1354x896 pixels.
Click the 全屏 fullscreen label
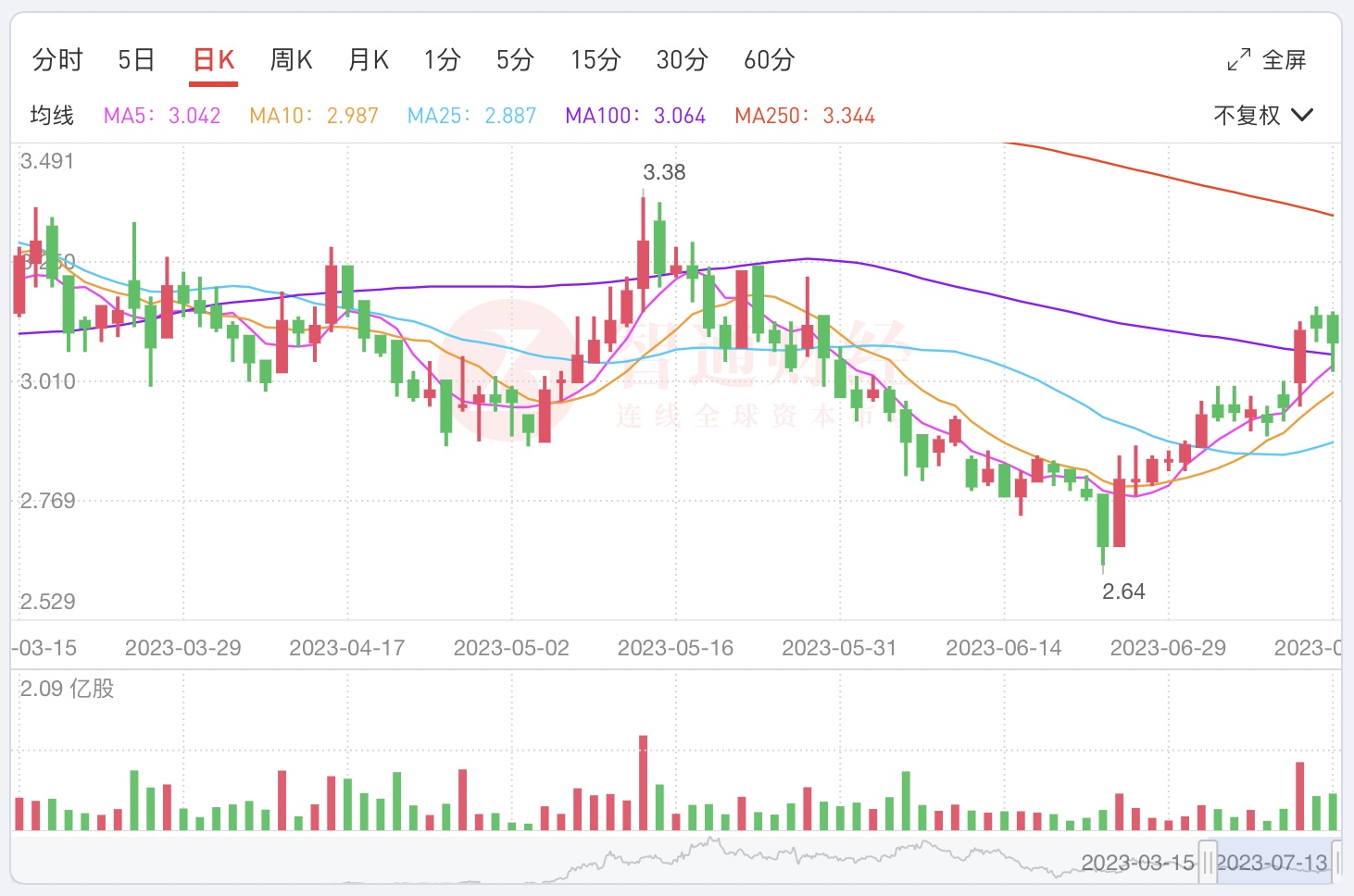(1285, 60)
